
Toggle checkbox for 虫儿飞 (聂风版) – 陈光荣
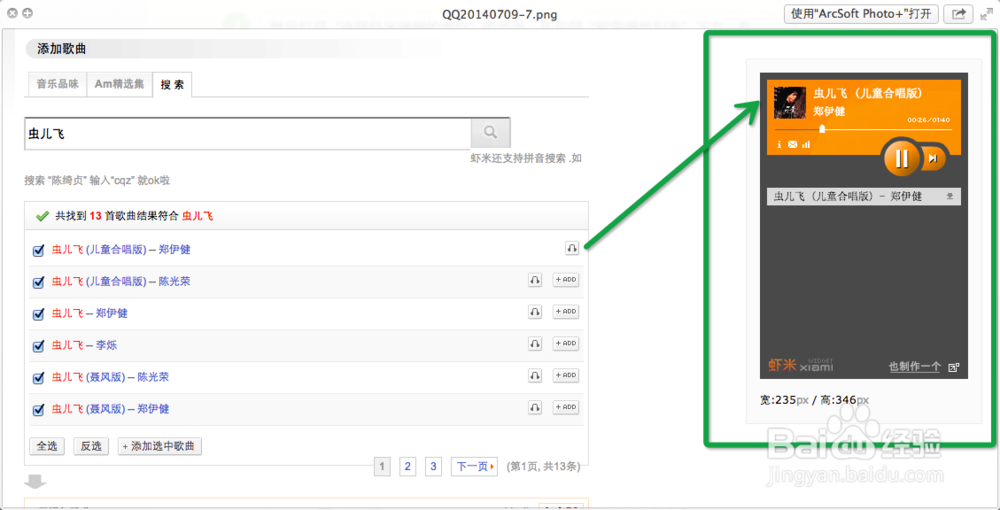point(38,377)
